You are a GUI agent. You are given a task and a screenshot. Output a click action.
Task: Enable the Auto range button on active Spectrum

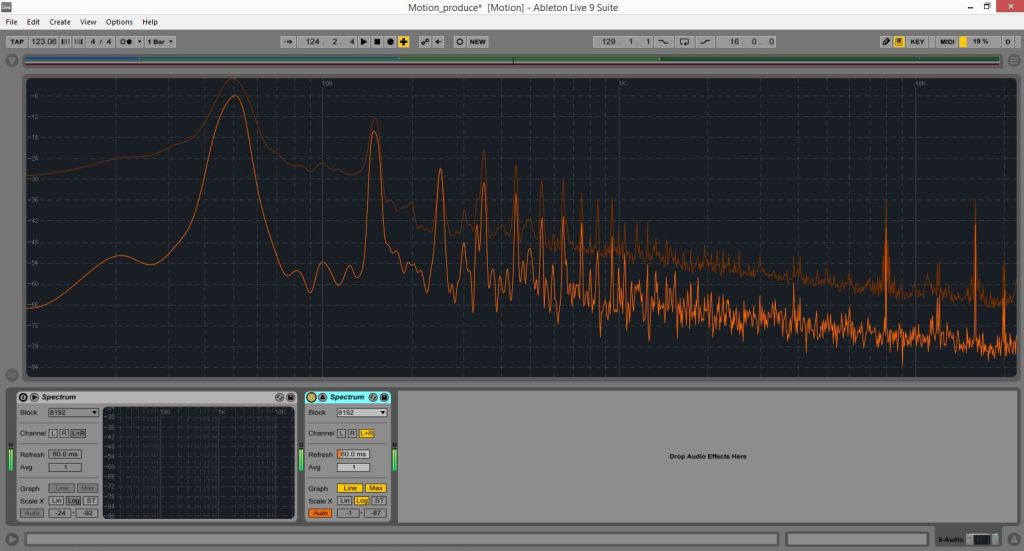point(320,513)
